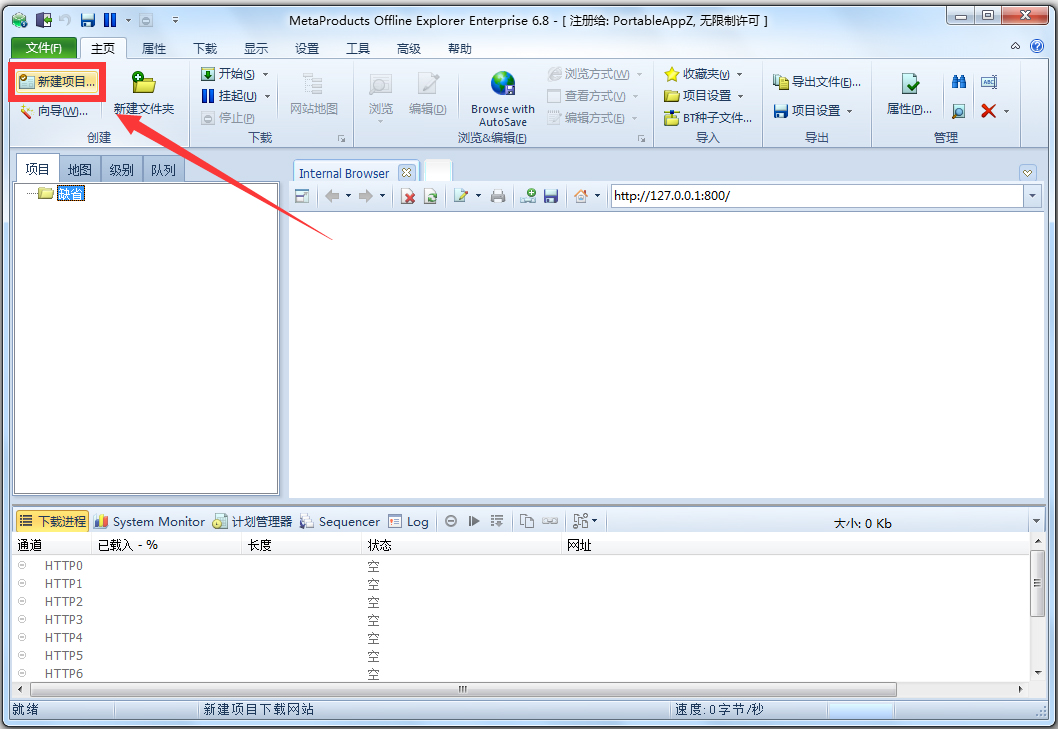Click the 新建项目 (New Project) button

click(x=58, y=82)
